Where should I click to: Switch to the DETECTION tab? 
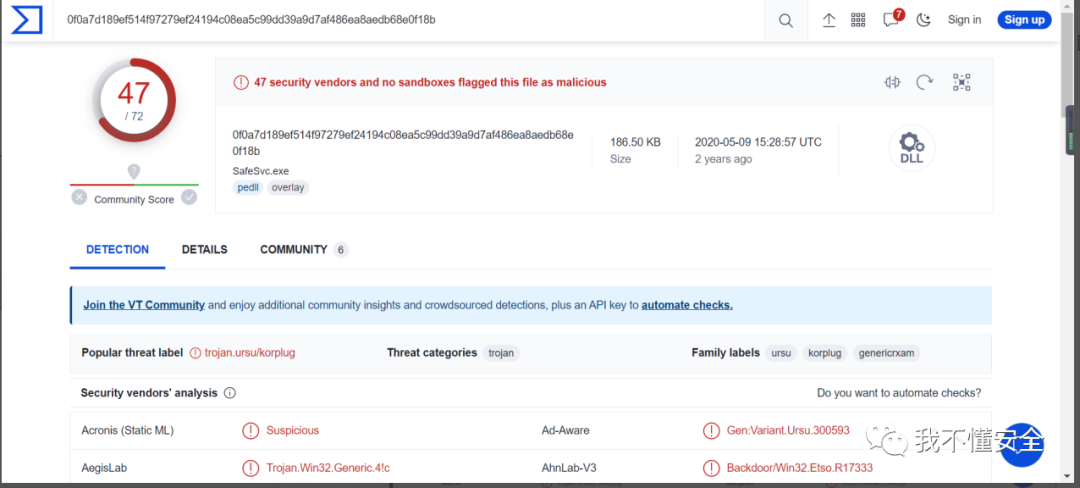pyautogui.click(x=117, y=250)
